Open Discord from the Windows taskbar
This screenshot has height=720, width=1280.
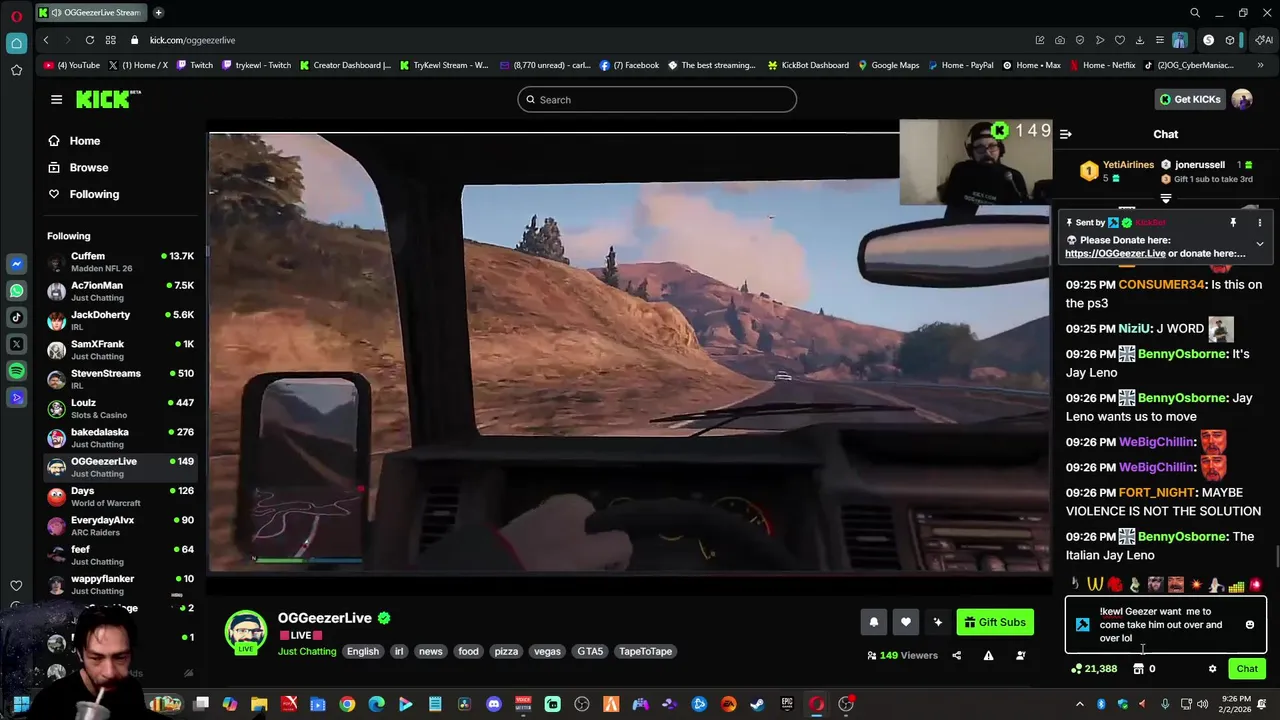493,704
